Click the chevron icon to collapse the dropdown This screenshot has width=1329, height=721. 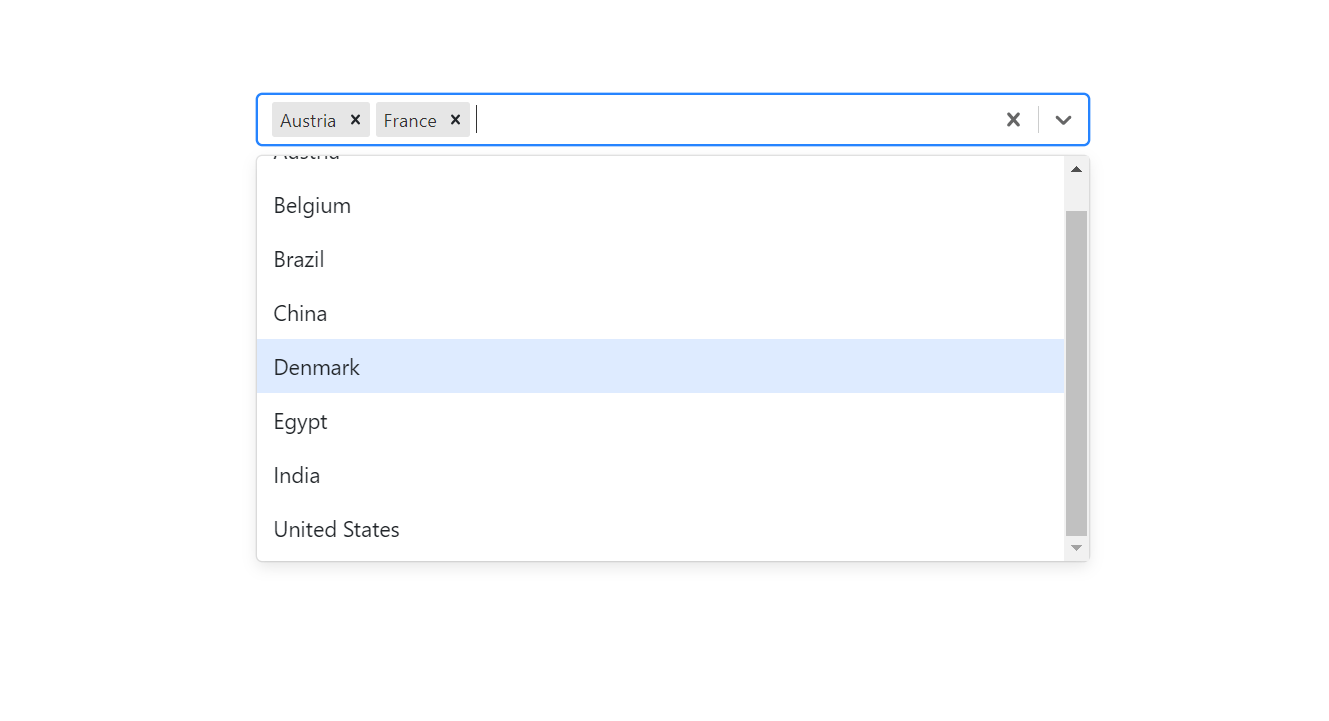pos(1063,119)
